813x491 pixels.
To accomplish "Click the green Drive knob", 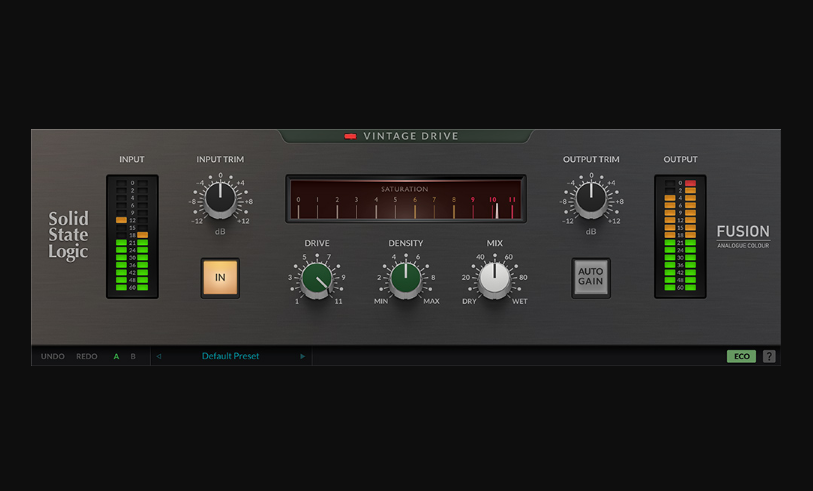I will point(318,279).
